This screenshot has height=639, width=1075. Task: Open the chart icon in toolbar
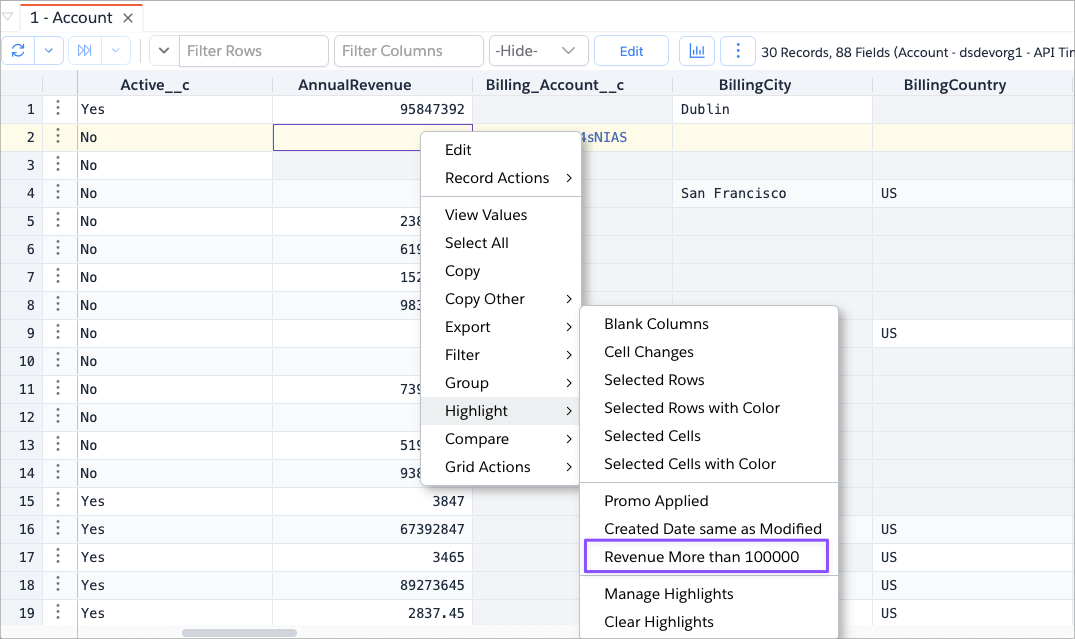point(697,51)
